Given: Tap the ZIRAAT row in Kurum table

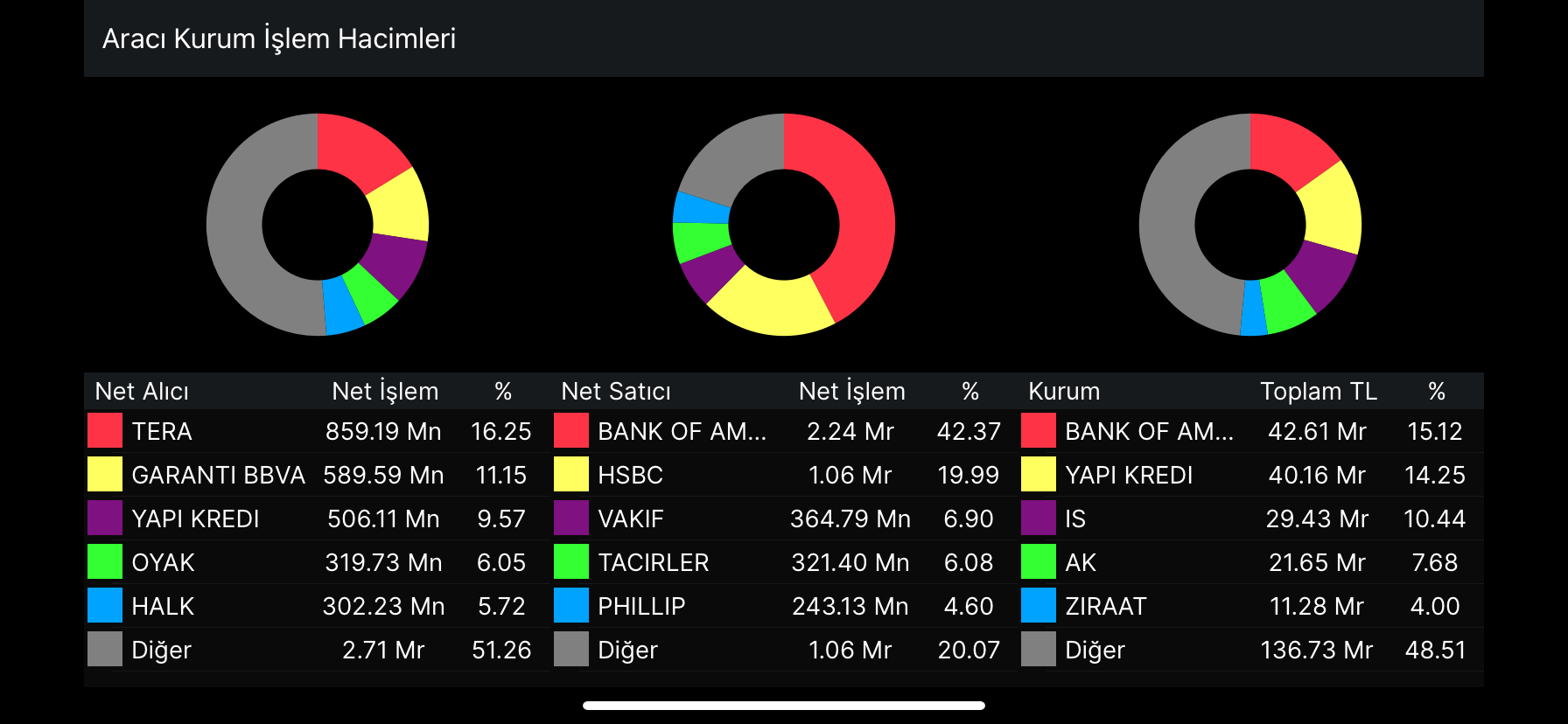Looking at the screenshot, I should pyautogui.click(x=1251, y=606).
